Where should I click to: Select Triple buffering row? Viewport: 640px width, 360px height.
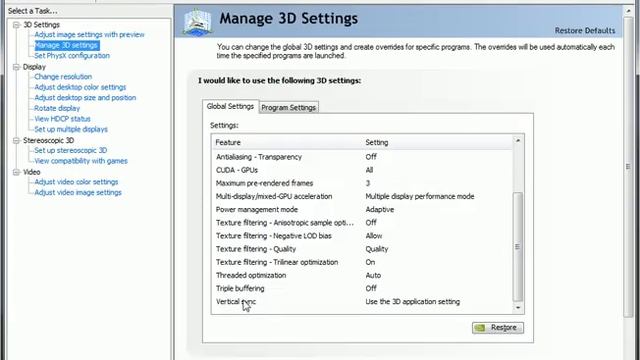pos(362,289)
